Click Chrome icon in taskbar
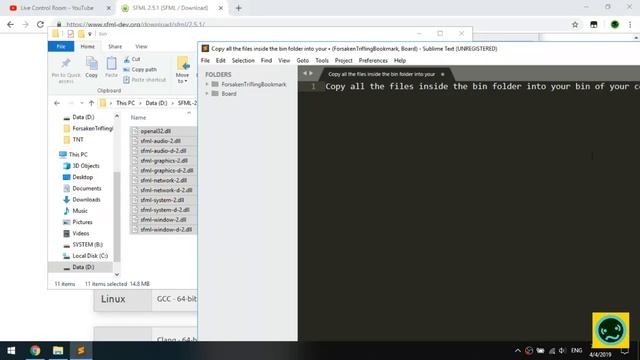Viewport: 640px width, 360px height. (x=35, y=350)
